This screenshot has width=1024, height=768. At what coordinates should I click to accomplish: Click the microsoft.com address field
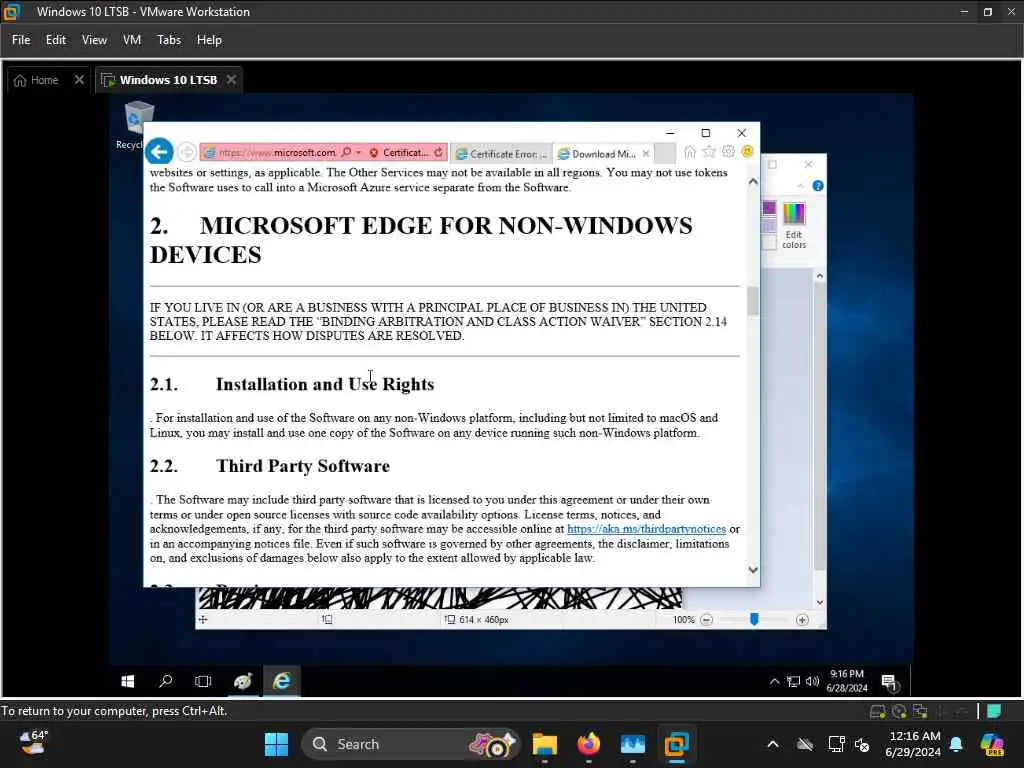pyautogui.click(x=276, y=153)
